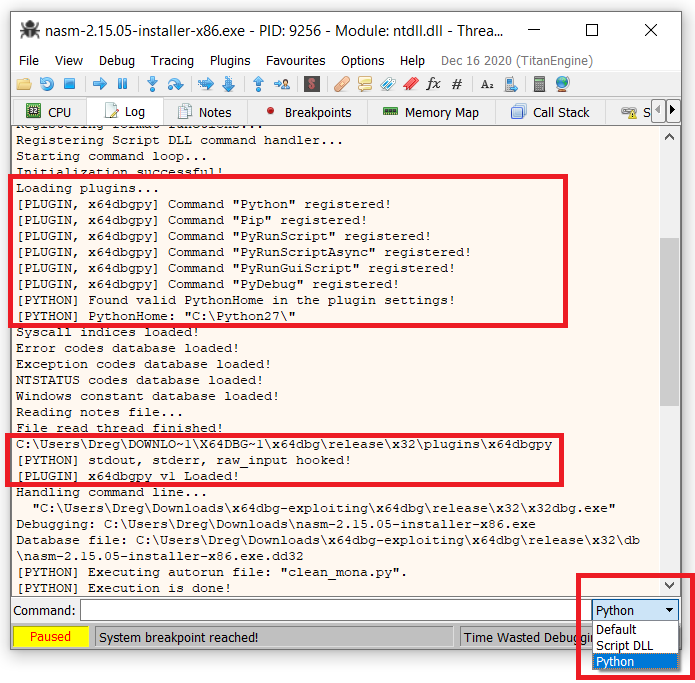This screenshot has width=695, height=683.
Task: Run the program with the arrow icon
Action: [100, 84]
